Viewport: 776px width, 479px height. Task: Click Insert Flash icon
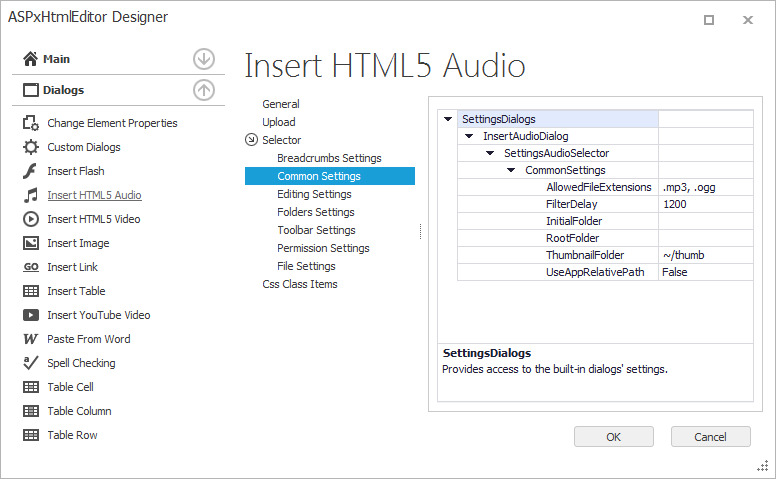(x=30, y=171)
